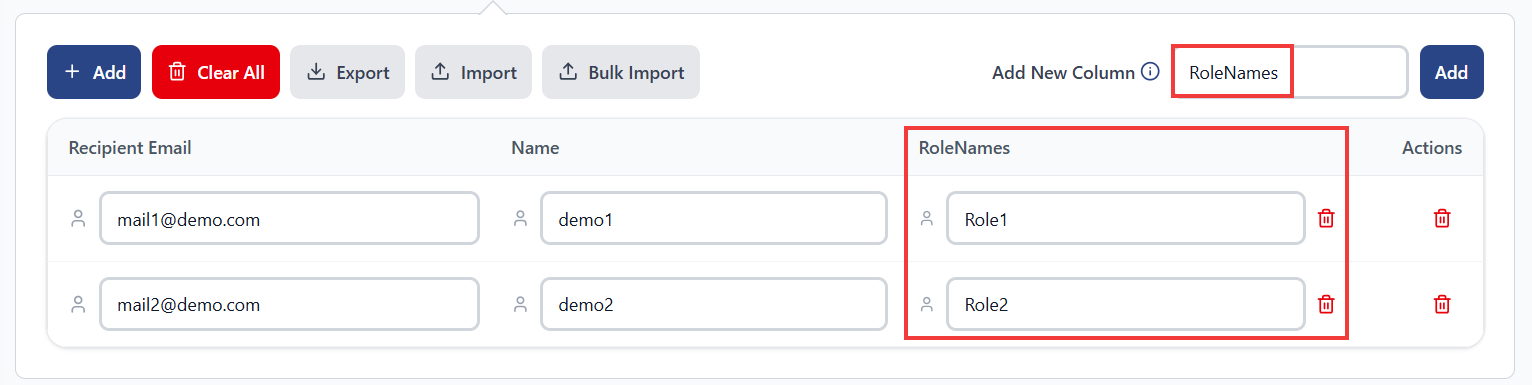The width and height of the screenshot is (1532, 385).
Task: Open Bulk Import
Action: (621, 72)
